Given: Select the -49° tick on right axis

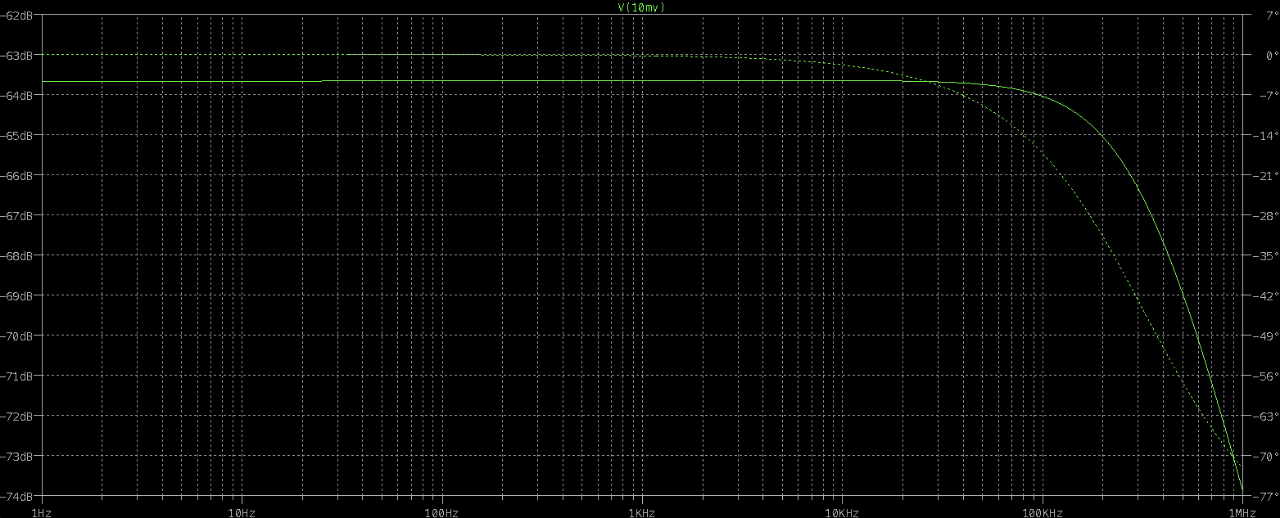Looking at the screenshot, I should 1264,336.
